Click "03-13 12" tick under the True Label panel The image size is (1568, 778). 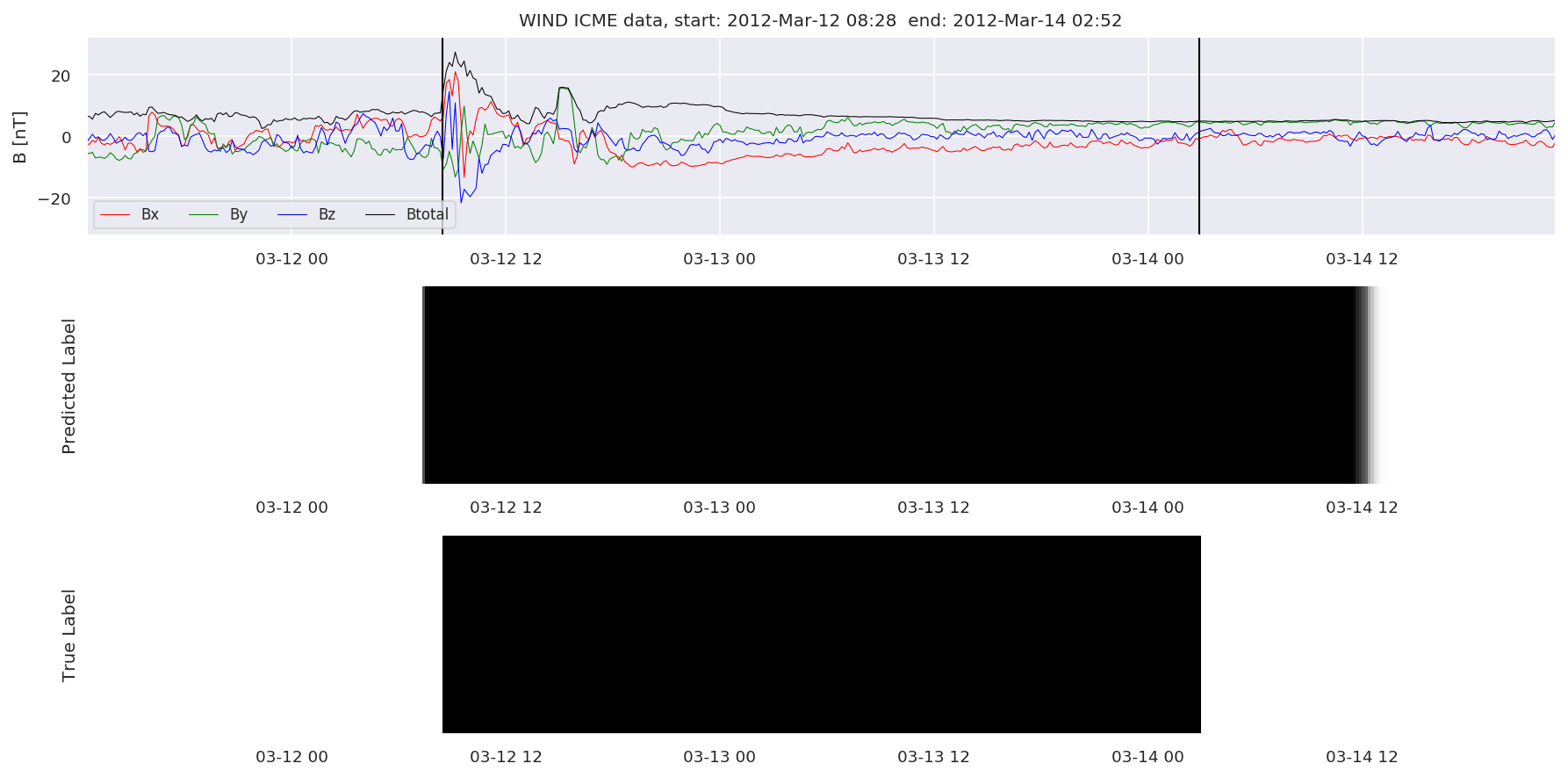933,757
